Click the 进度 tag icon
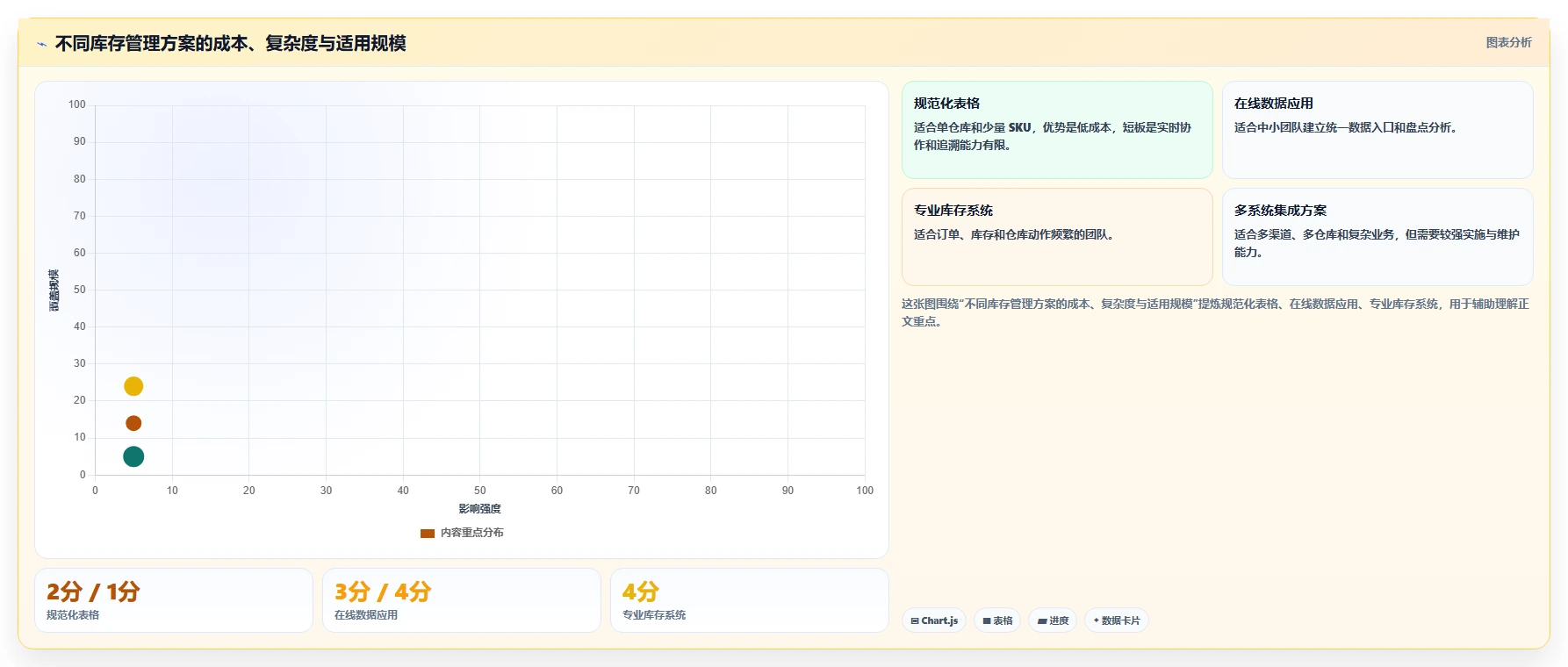 (x=1042, y=620)
